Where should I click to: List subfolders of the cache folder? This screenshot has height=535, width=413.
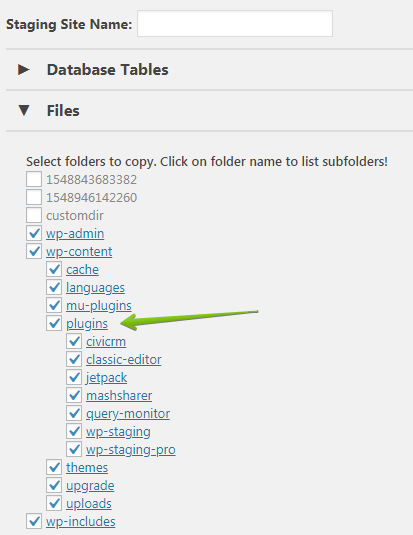(82, 270)
